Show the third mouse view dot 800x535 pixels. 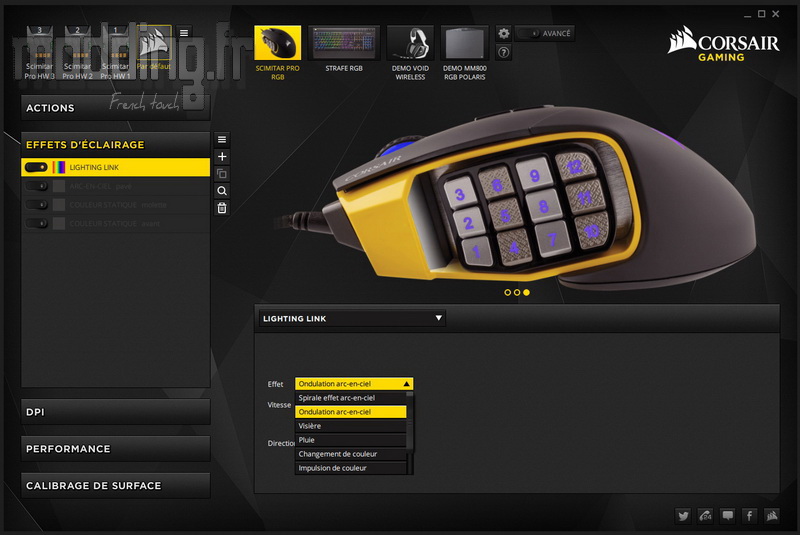tap(527, 293)
